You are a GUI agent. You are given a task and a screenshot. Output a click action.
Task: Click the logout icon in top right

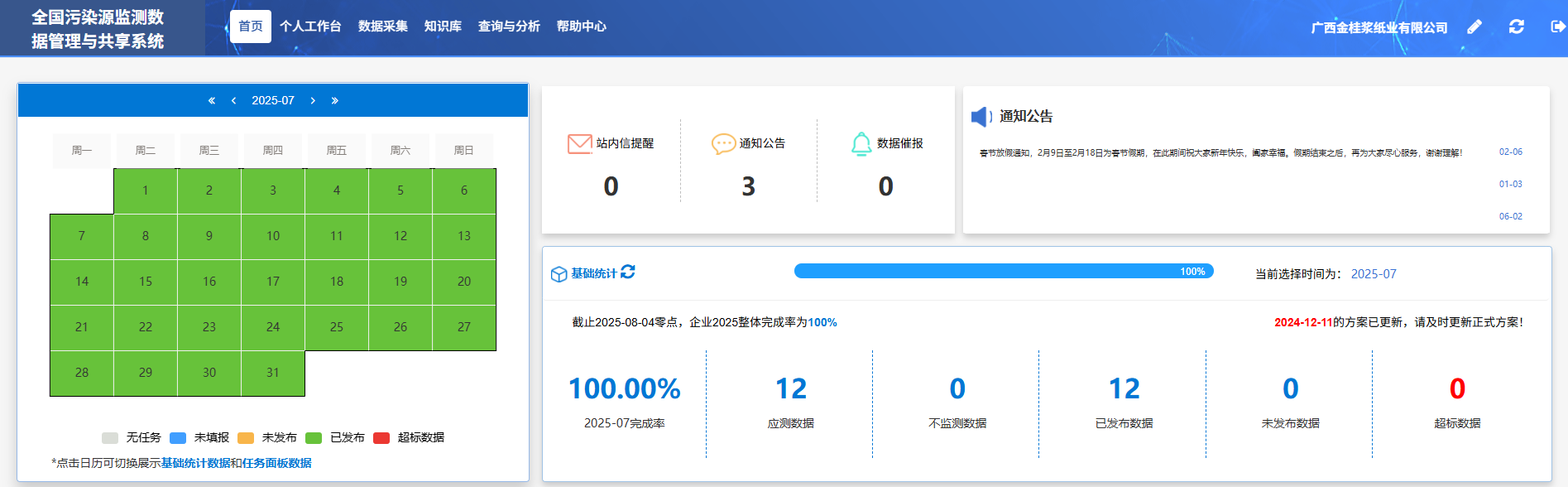(x=1557, y=27)
